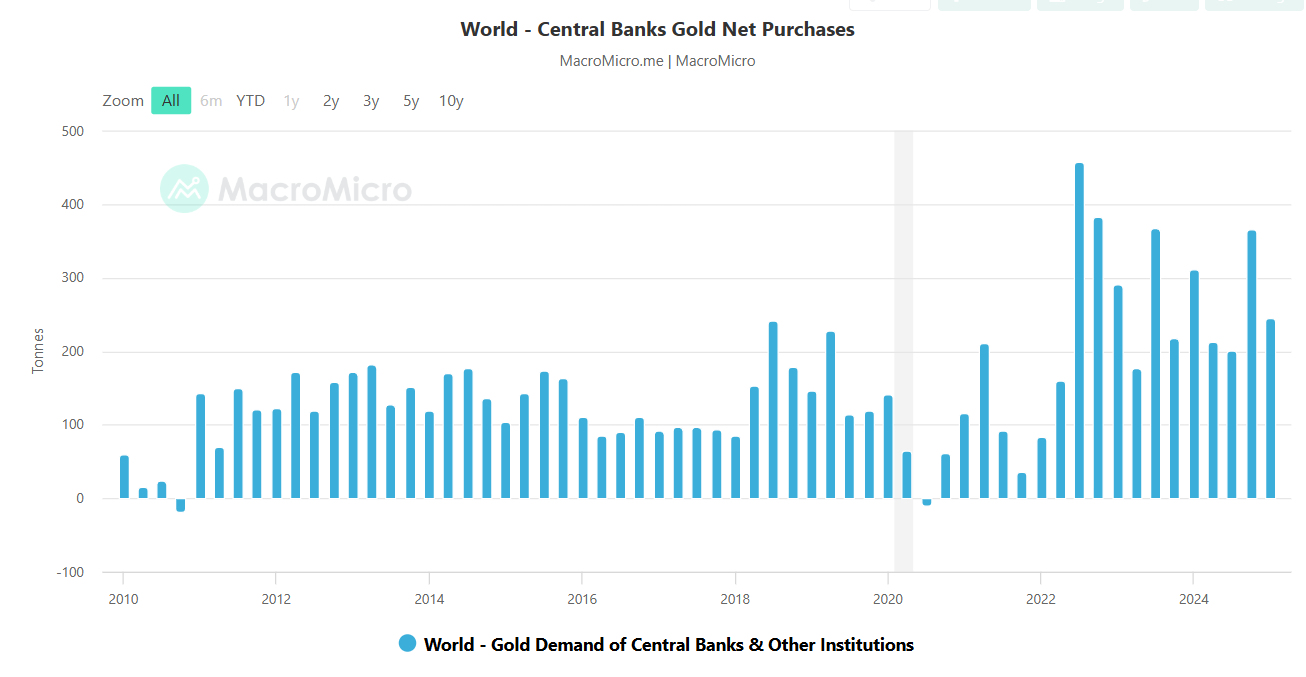
Task: Click the 400 y-axis label
Action: pyautogui.click(x=72, y=205)
